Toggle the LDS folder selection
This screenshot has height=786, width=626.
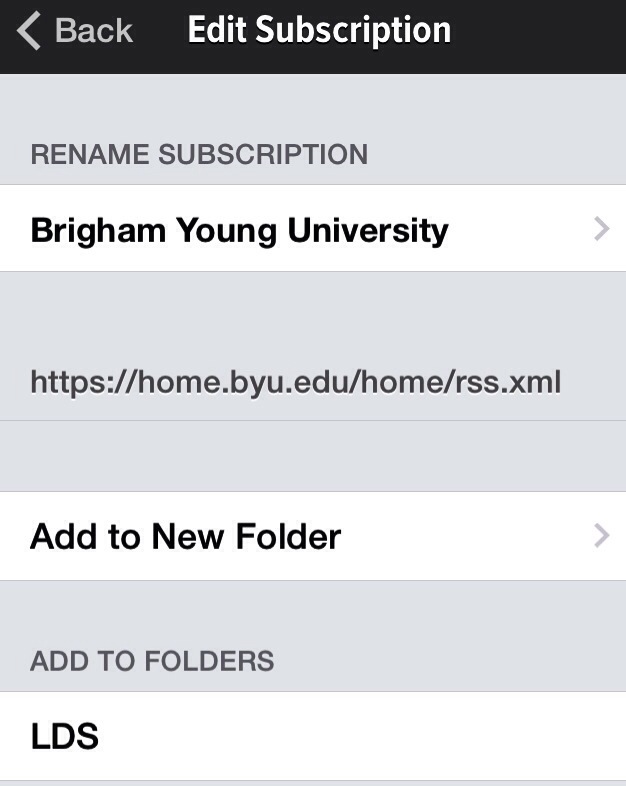[x=313, y=736]
